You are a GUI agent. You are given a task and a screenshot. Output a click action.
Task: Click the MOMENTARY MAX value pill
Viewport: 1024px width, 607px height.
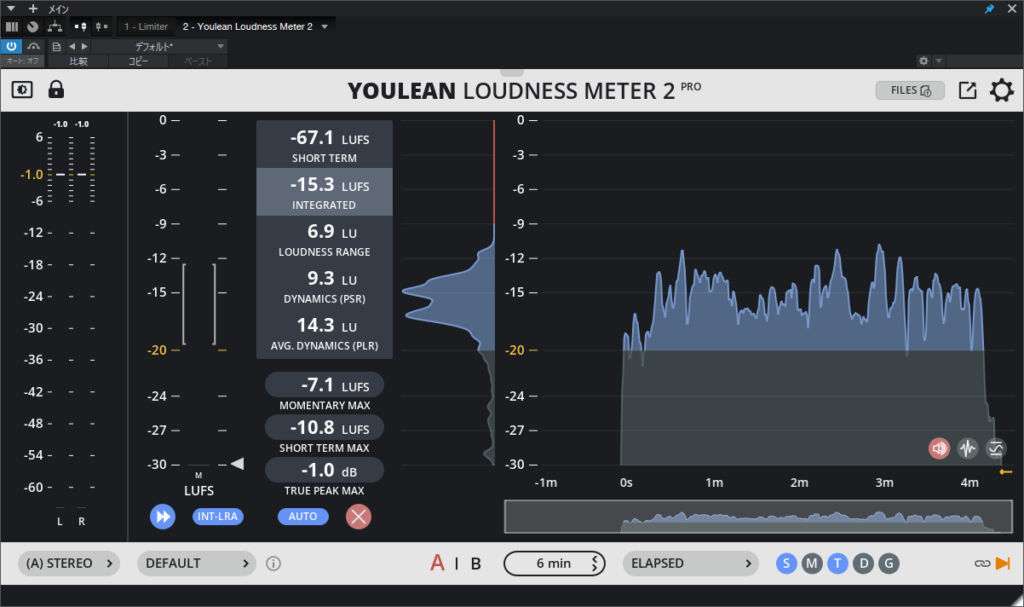click(325, 385)
